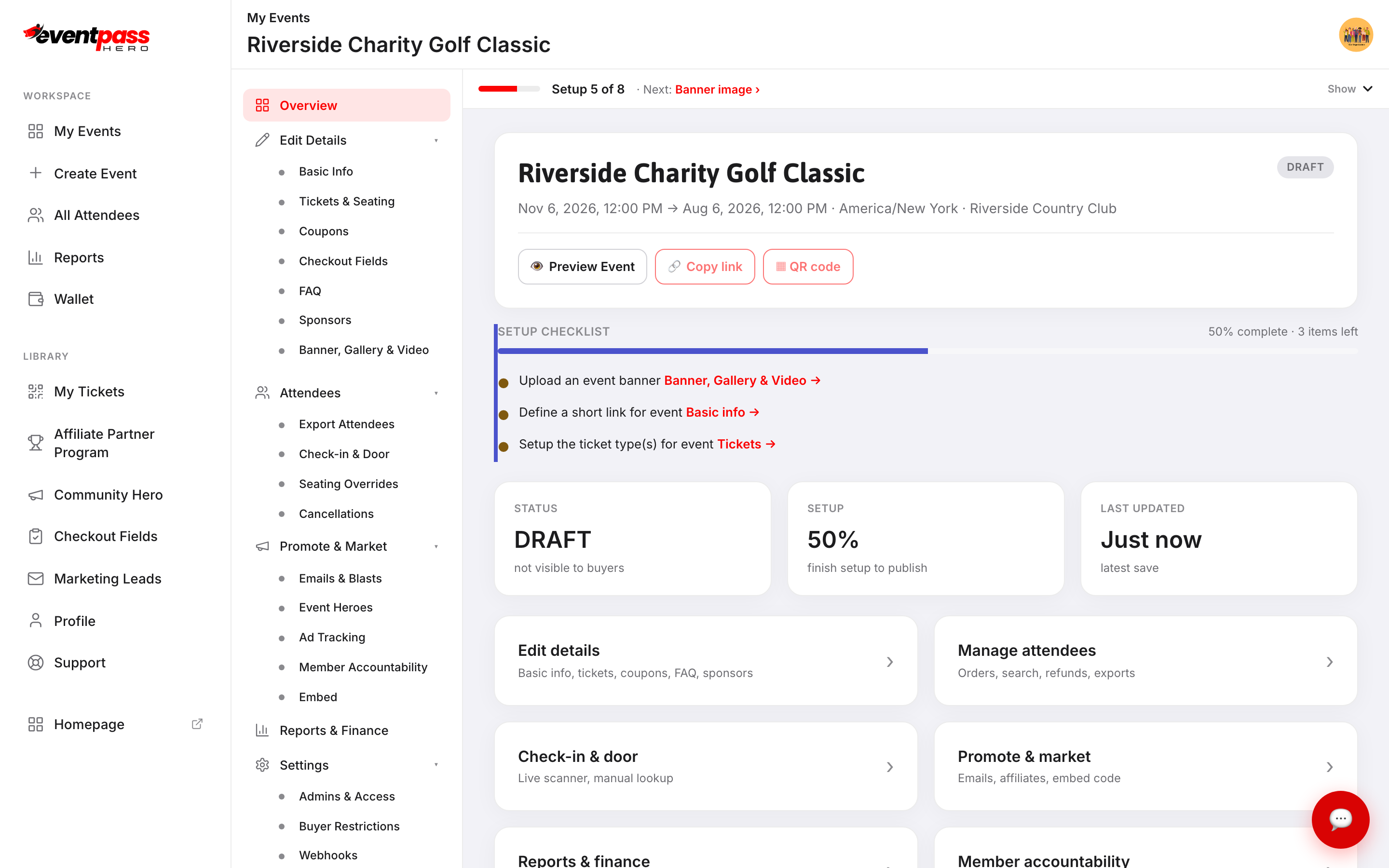Viewport: 1389px width, 868px height.
Task: Open Emails & Blasts submenu item
Action: coord(340,579)
